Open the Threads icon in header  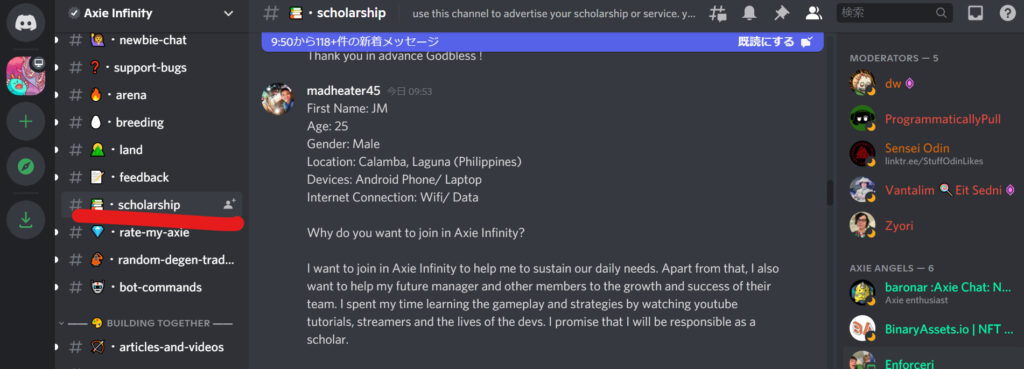click(718, 12)
